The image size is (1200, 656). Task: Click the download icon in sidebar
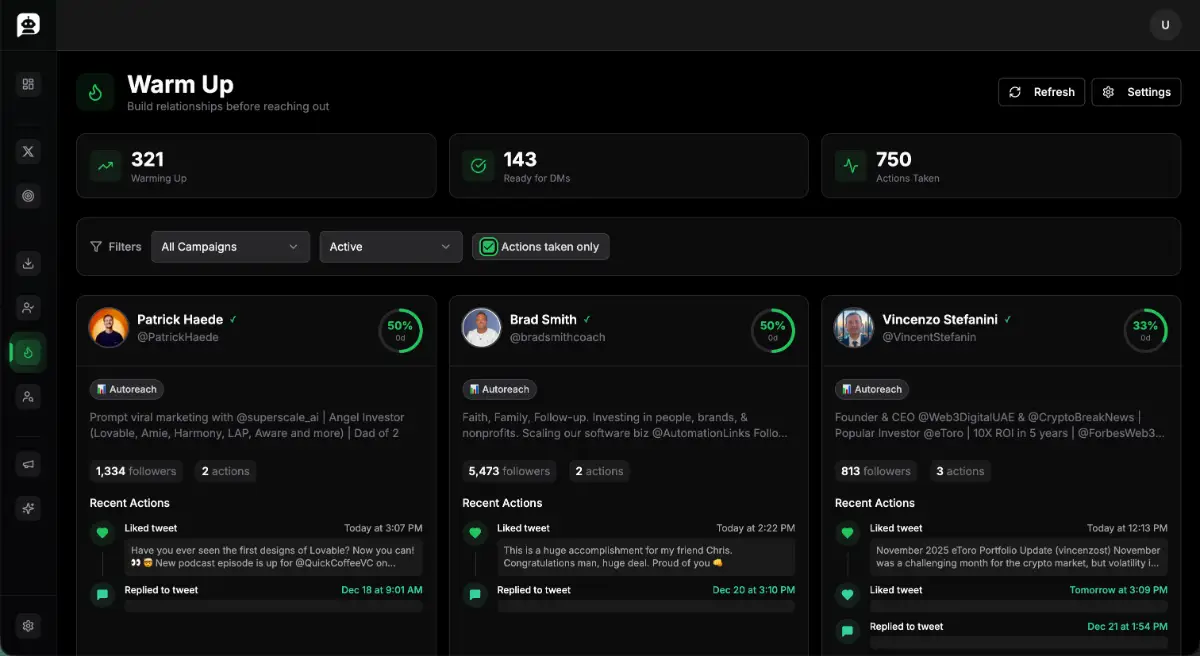[x=28, y=263]
